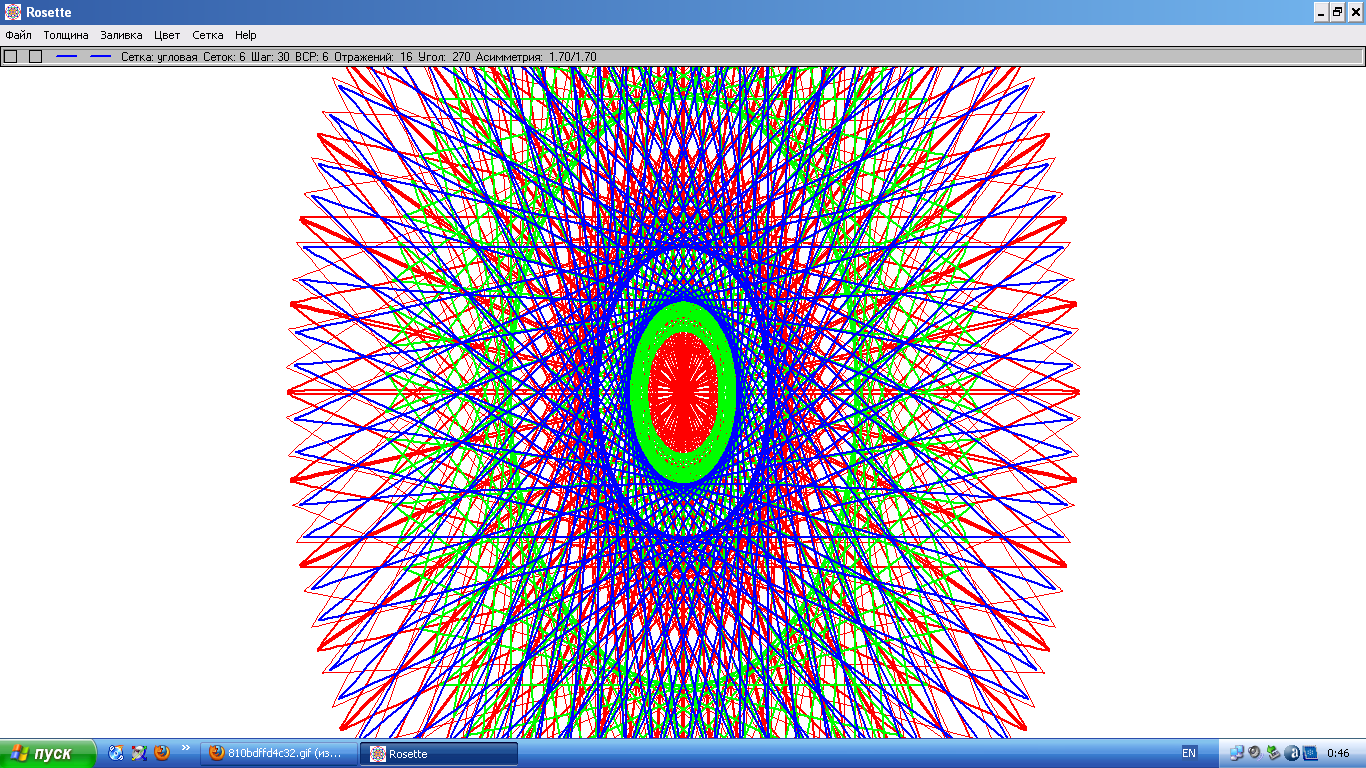The height and width of the screenshot is (768, 1366).
Task: Launch Firefox from quick launch
Action: point(162,753)
